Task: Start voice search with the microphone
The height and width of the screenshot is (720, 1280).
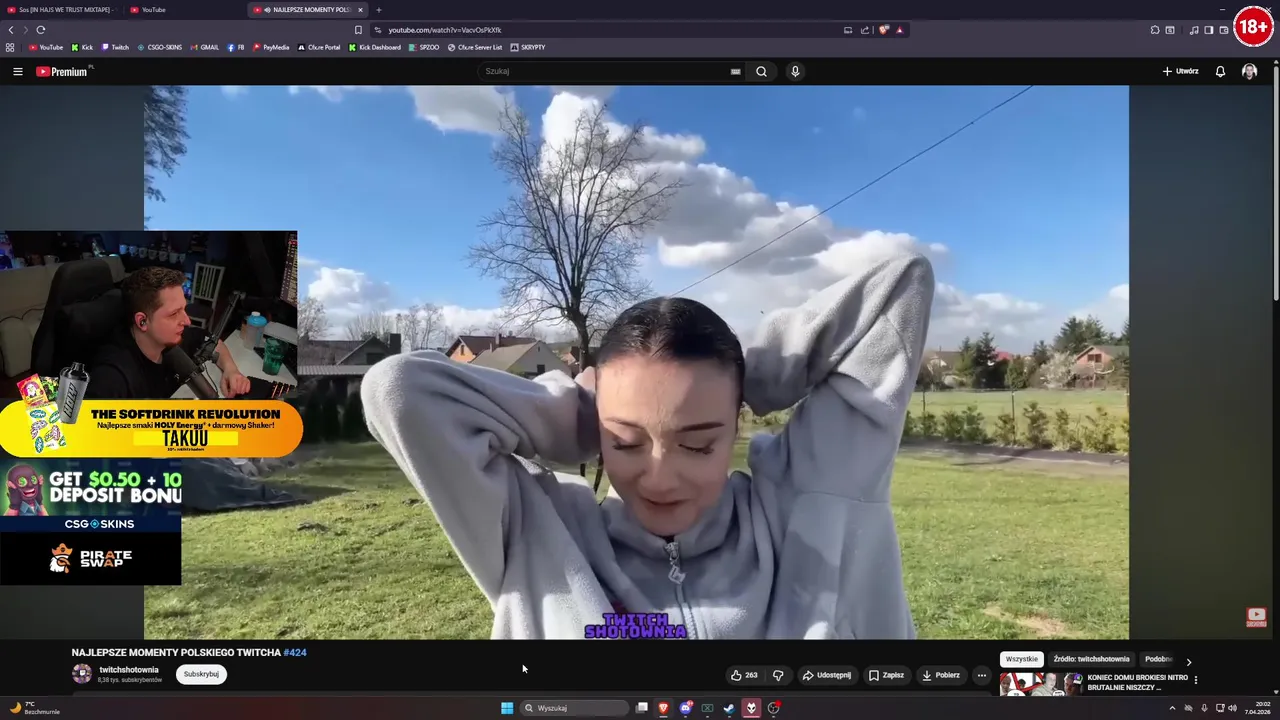Action: pos(795,71)
